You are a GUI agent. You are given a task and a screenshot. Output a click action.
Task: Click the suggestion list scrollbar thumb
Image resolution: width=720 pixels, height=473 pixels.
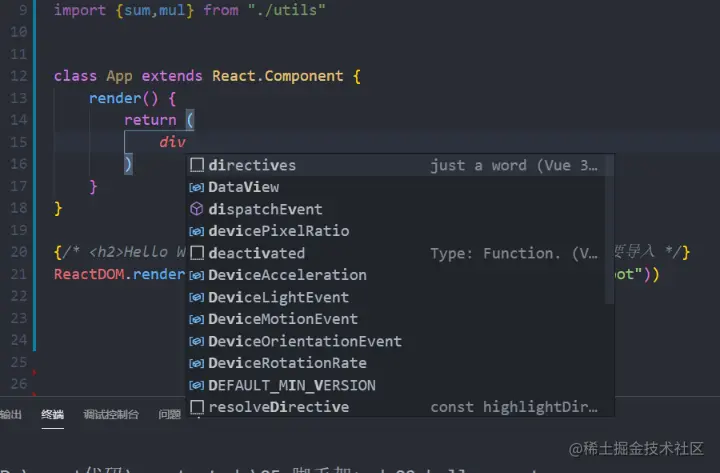pos(610,230)
